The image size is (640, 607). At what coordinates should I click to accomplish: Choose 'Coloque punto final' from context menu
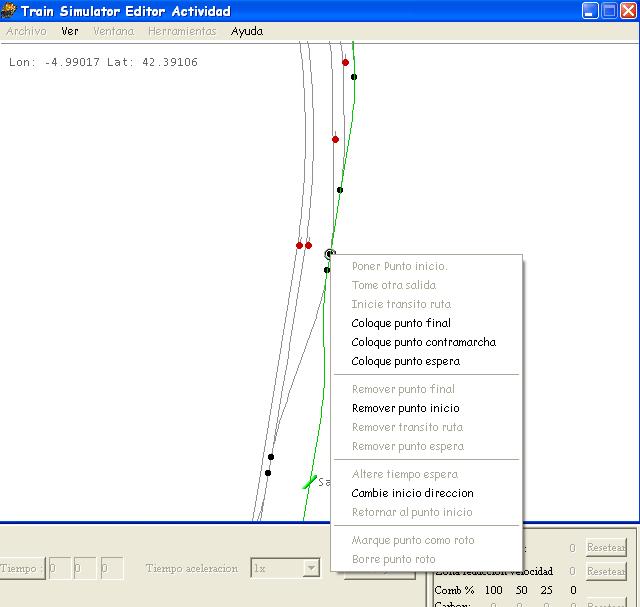pyautogui.click(x=401, y=323)
